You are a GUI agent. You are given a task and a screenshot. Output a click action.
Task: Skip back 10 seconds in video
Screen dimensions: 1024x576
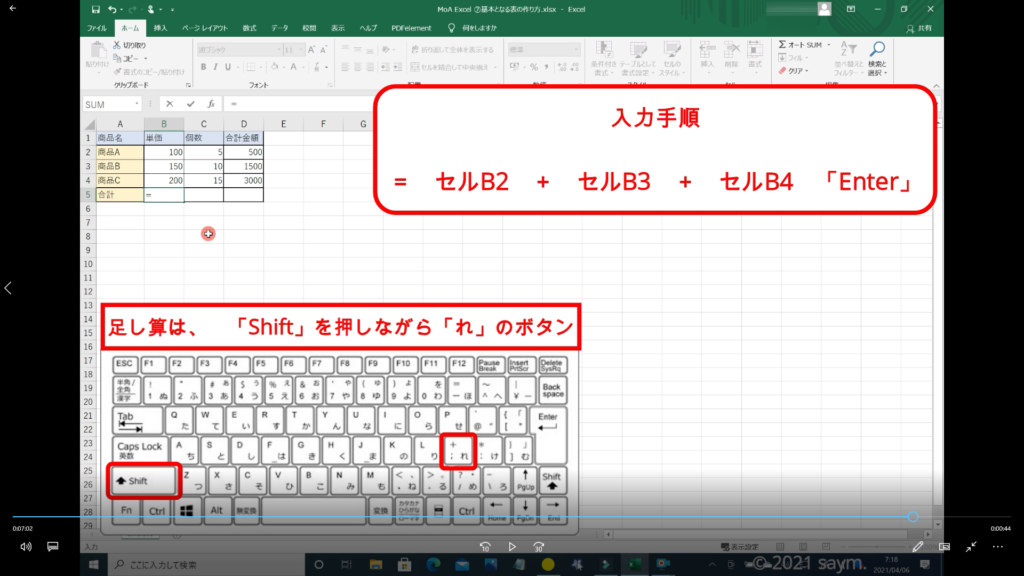coord(485,547)
